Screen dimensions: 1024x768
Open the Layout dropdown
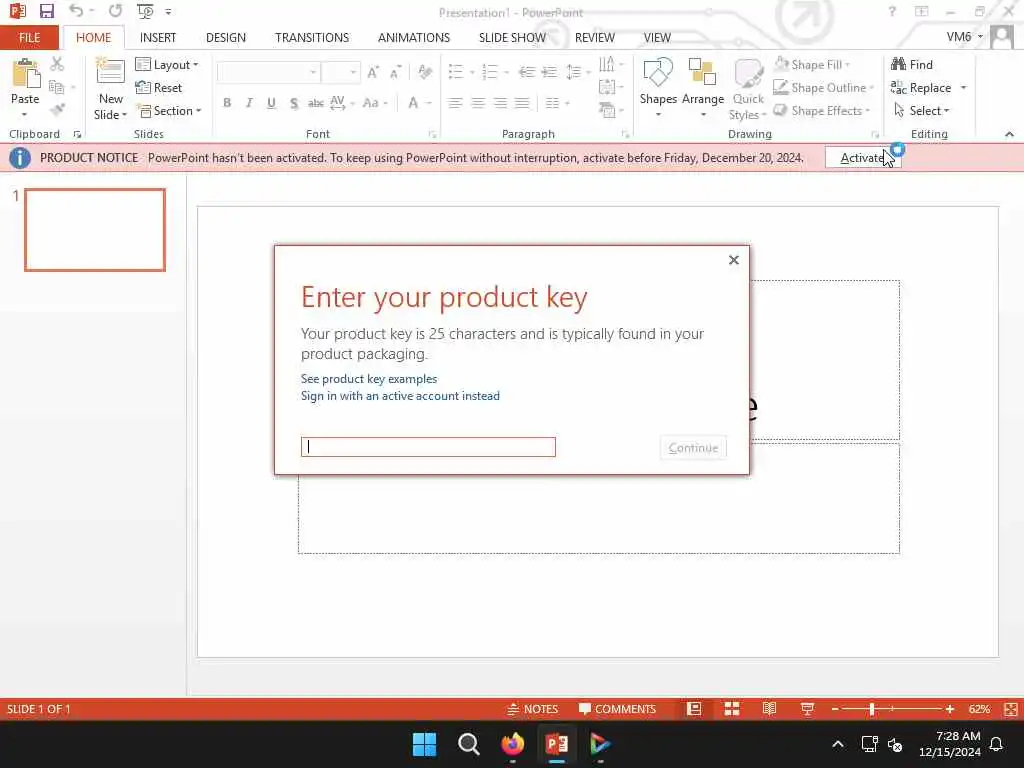click(x=167, y=64)
